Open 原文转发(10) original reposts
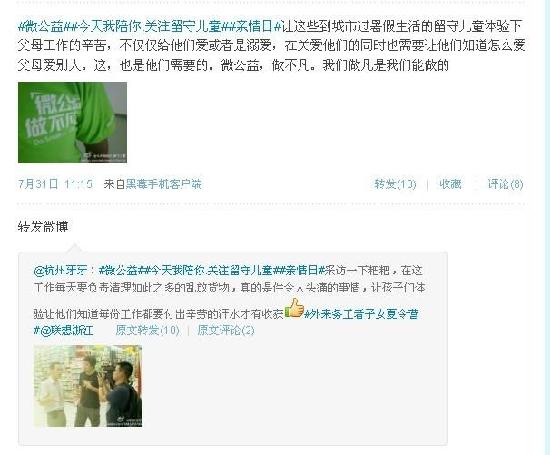 coord(148,330)
